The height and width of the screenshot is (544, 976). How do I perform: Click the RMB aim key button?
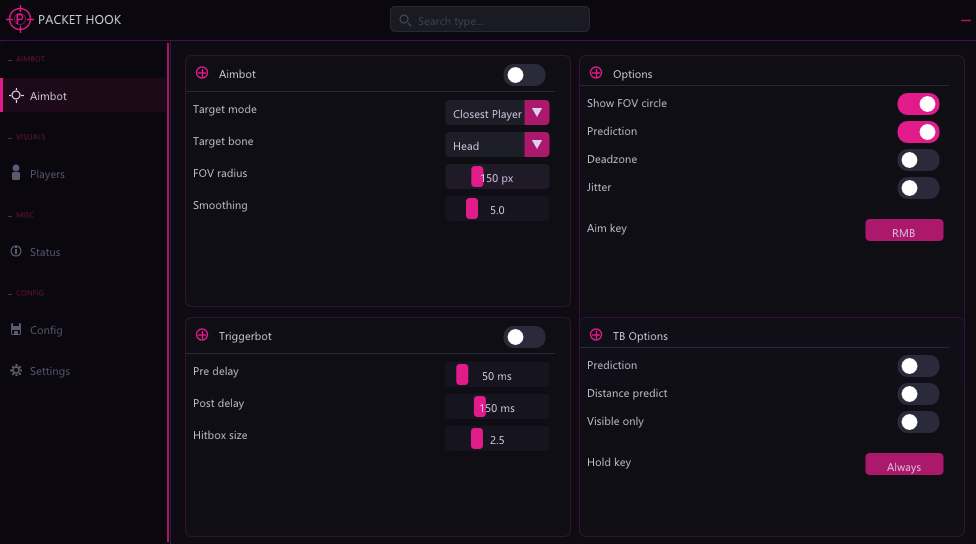[904, 230]
